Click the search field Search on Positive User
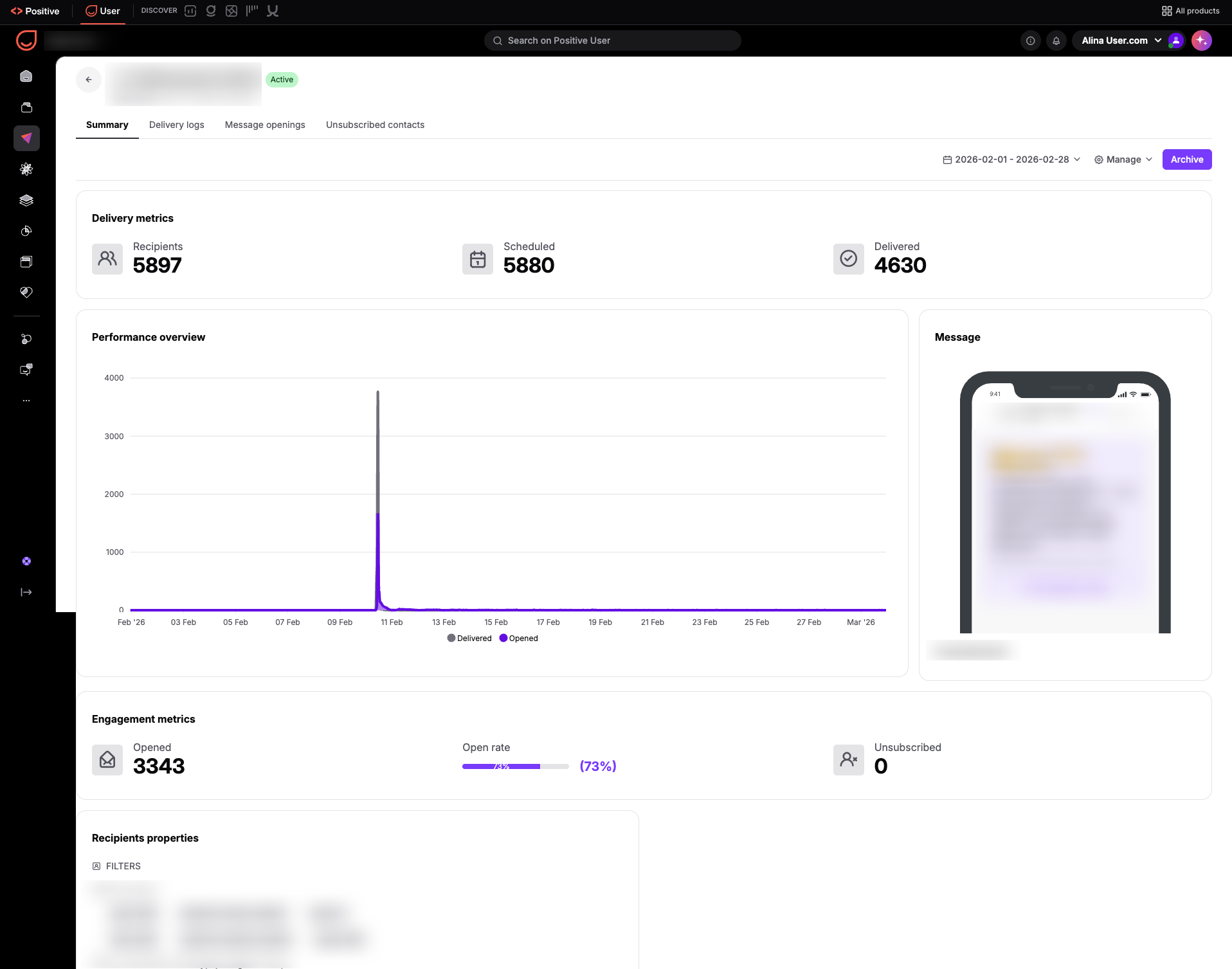The image size is (1232, 969). pos(612,41)
